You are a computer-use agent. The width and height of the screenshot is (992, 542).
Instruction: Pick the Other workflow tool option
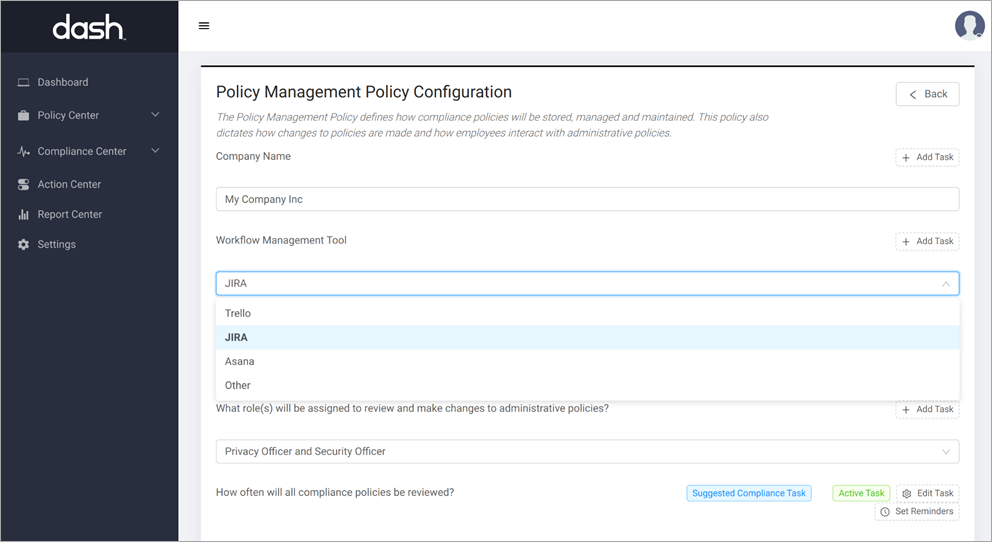click(238, 385)
